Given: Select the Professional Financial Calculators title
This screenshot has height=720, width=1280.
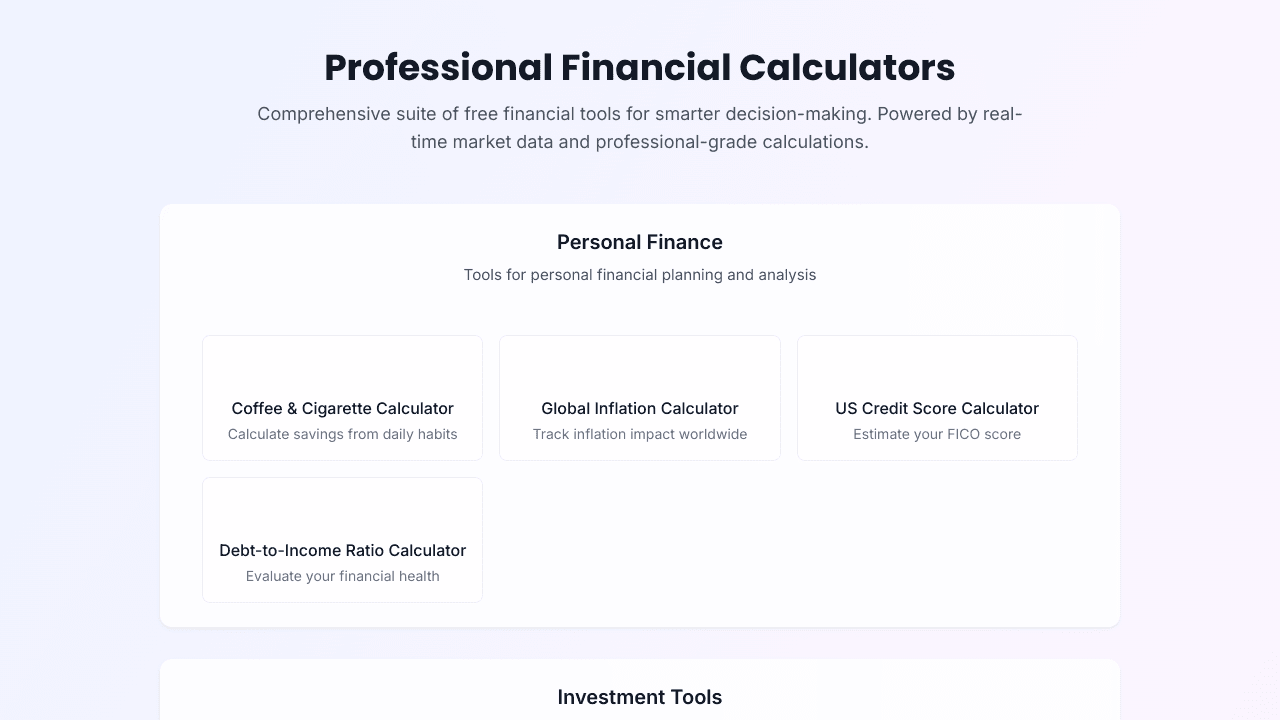Looking at the screenshot, I should [640, 67].
